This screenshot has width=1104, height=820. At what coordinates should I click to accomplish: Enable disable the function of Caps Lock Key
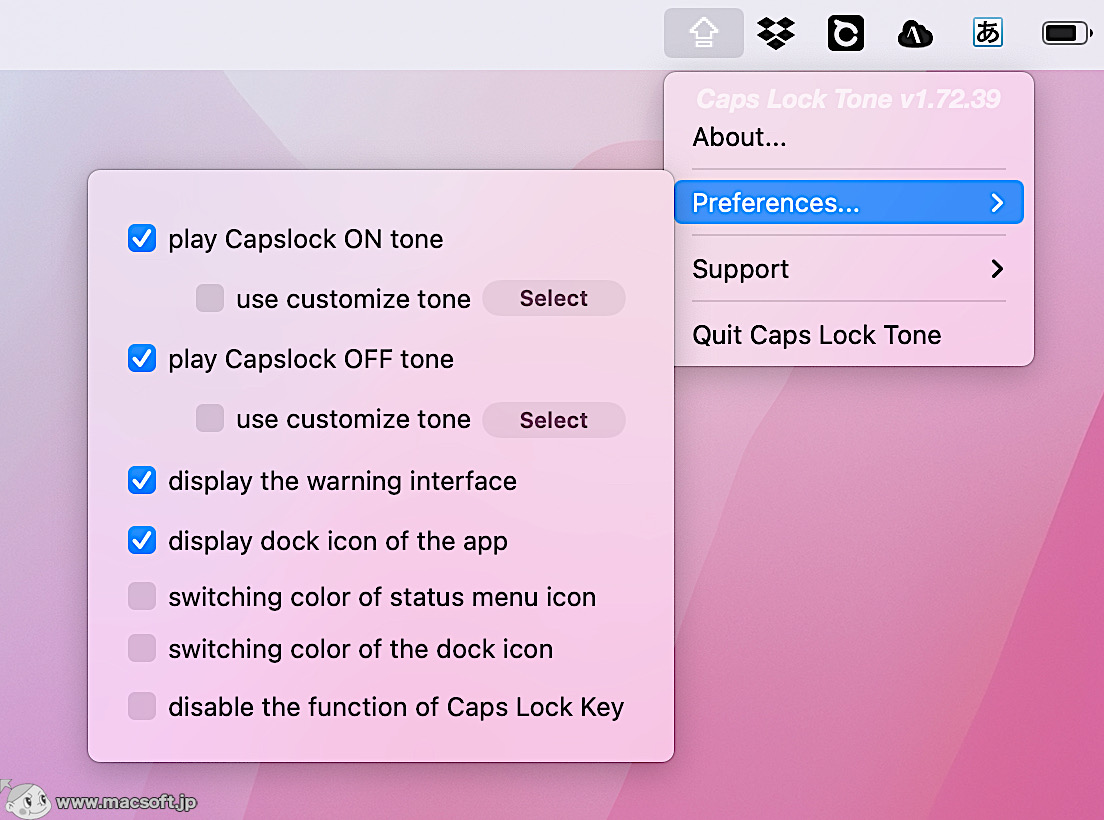click(142, 706)
